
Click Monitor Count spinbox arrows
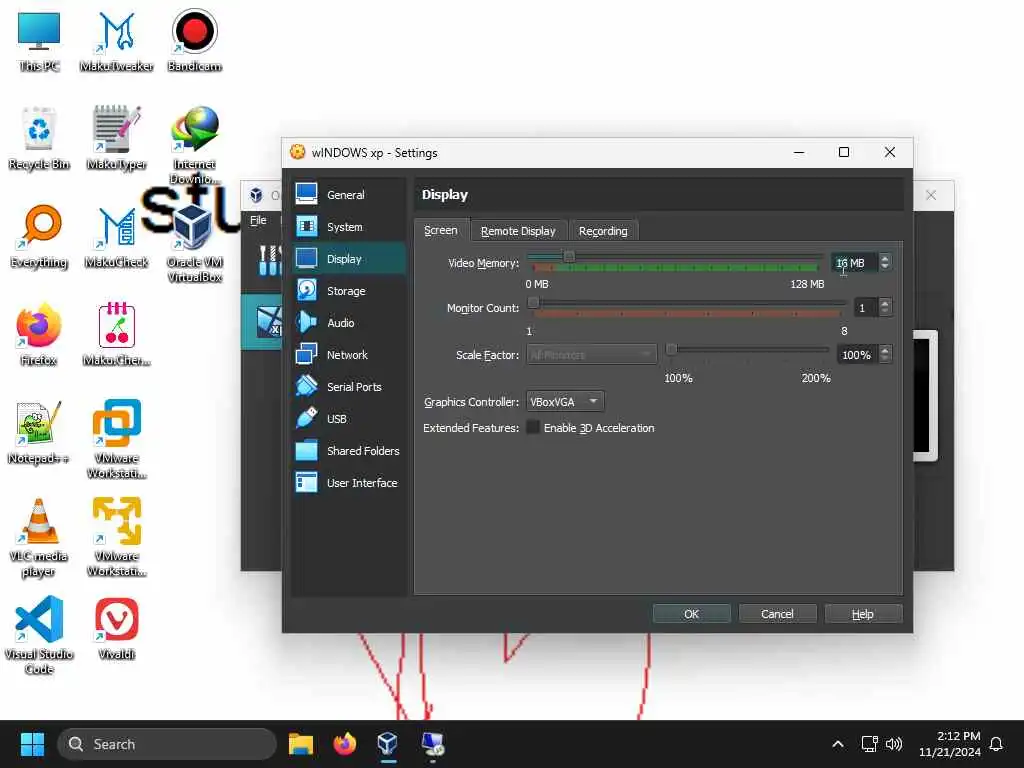[885, 308]
